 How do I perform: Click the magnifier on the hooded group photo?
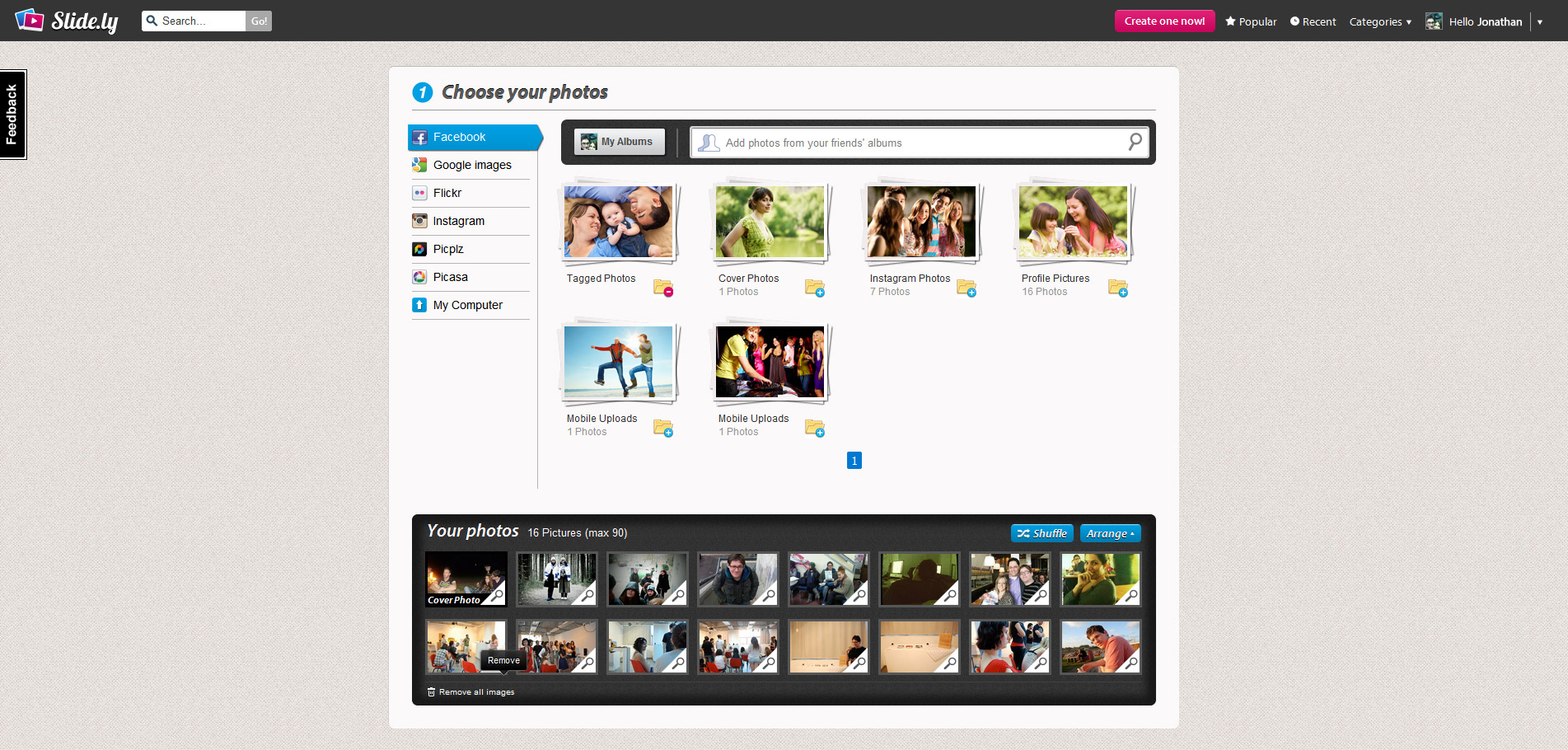coord(679,594)
